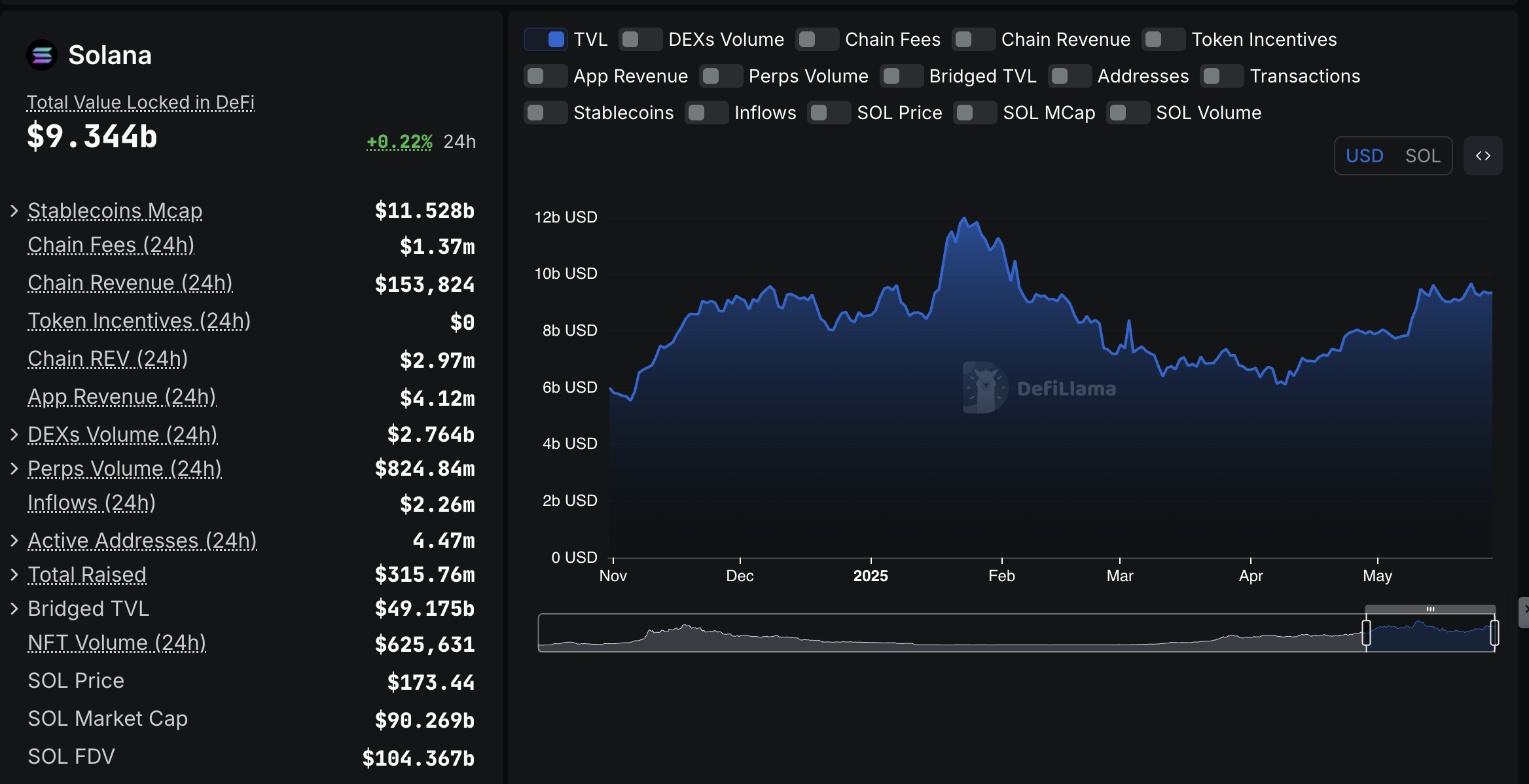This screenshot has width=1529, height=784.
Task: Click the right range slider handle
Action: 1494,633
